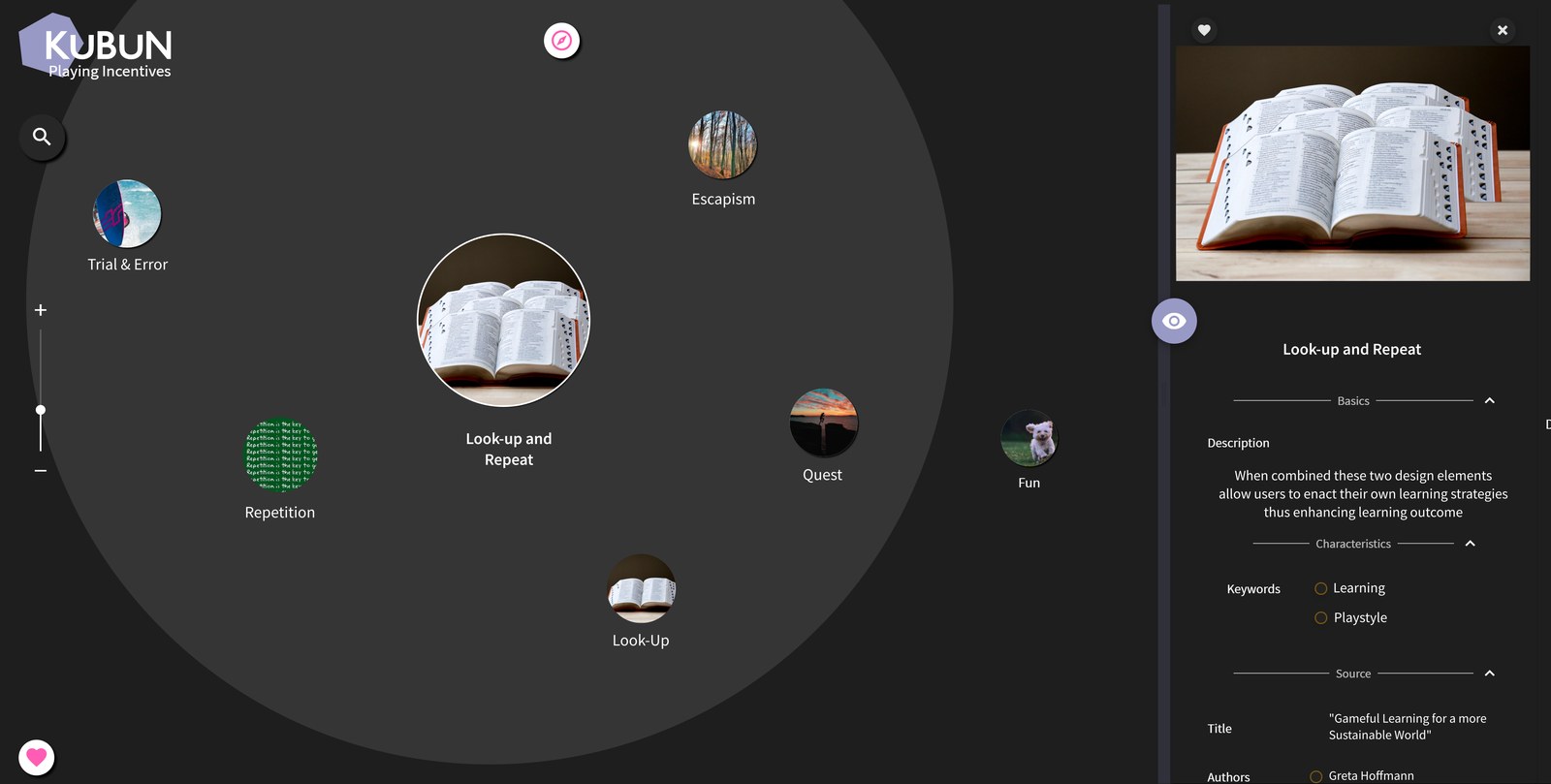Click the dictionary image in the detail panel
The image size is (1551, 784).
1352,163
